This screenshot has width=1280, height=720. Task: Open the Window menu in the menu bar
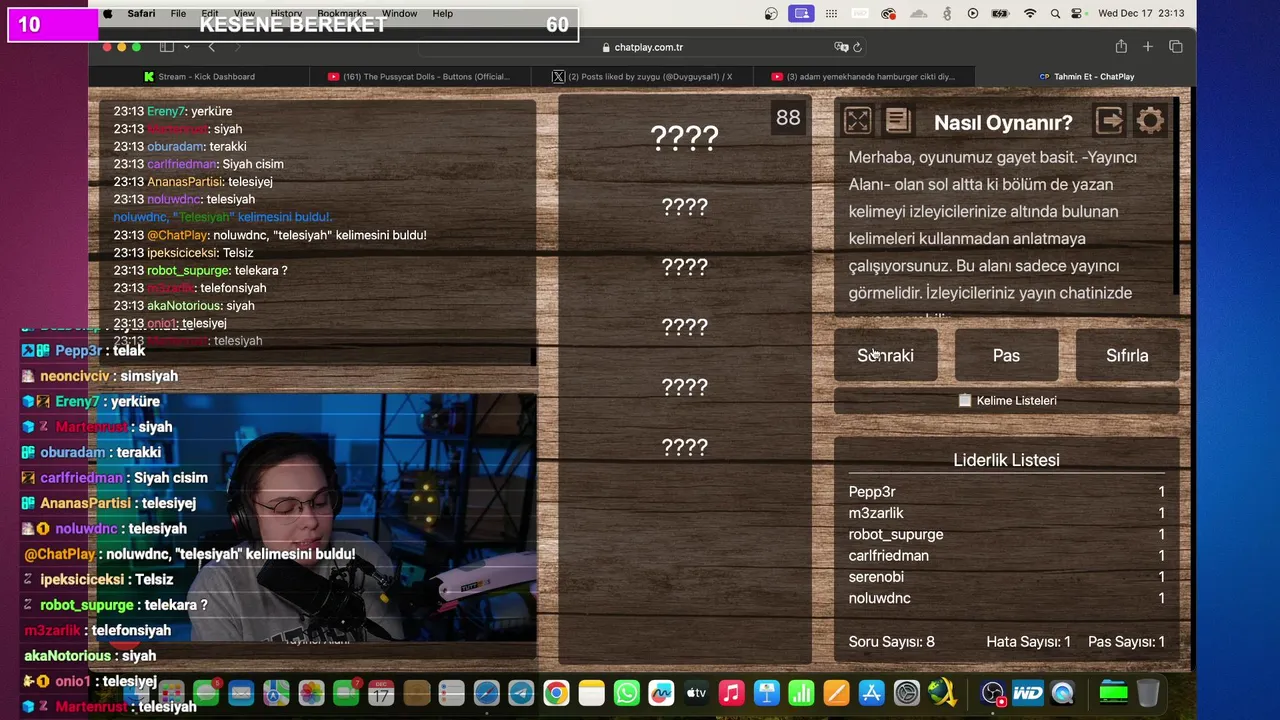[399, 13]
